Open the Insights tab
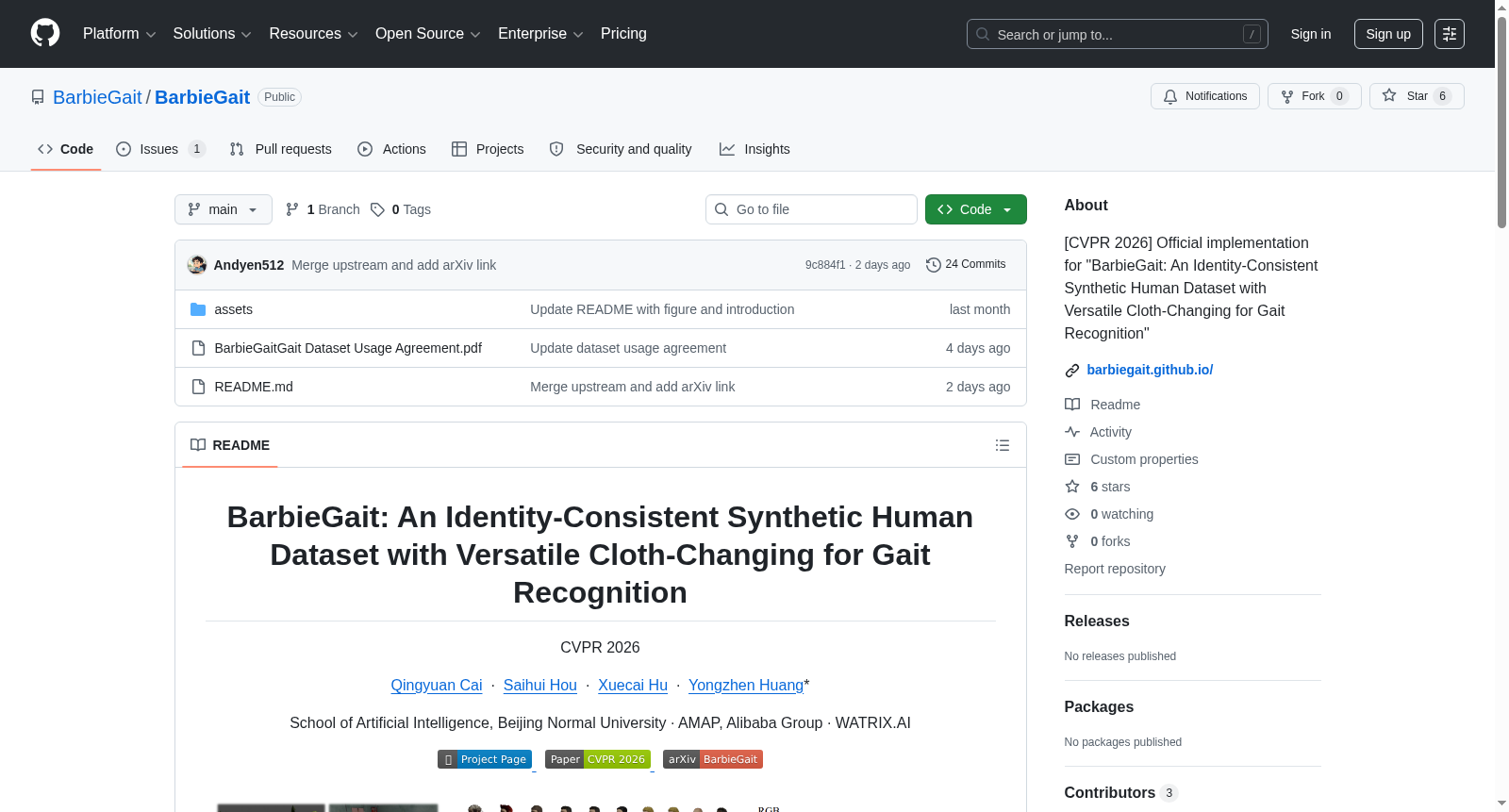 tap(754, 149)
